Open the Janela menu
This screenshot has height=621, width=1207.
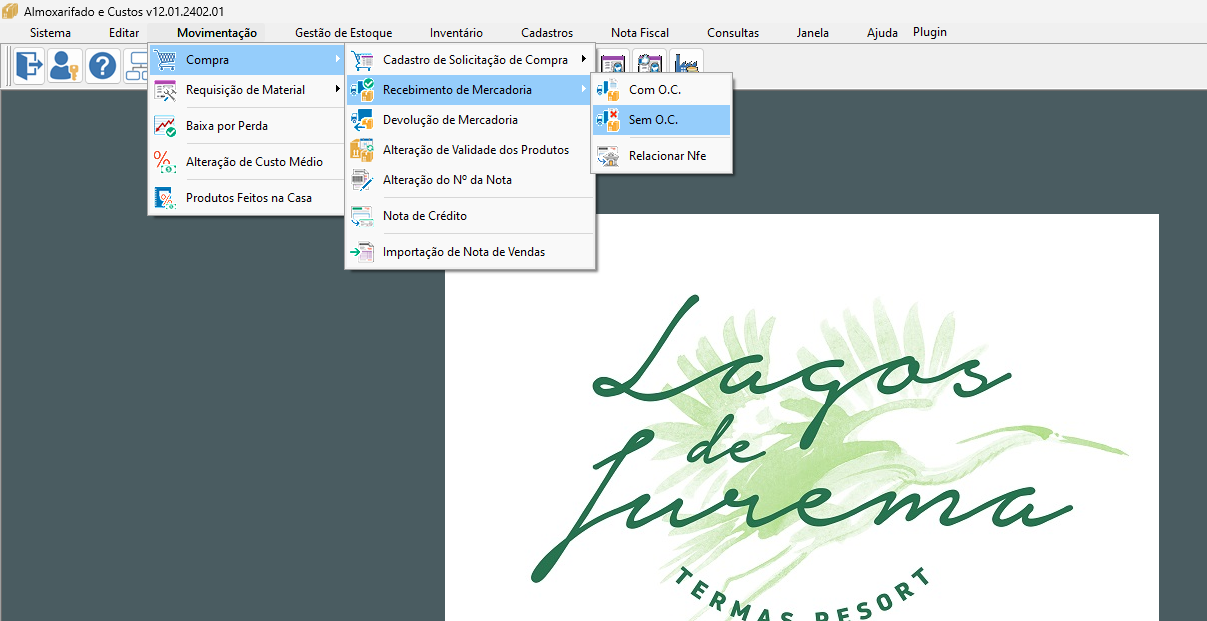click(x=813, y=33)
